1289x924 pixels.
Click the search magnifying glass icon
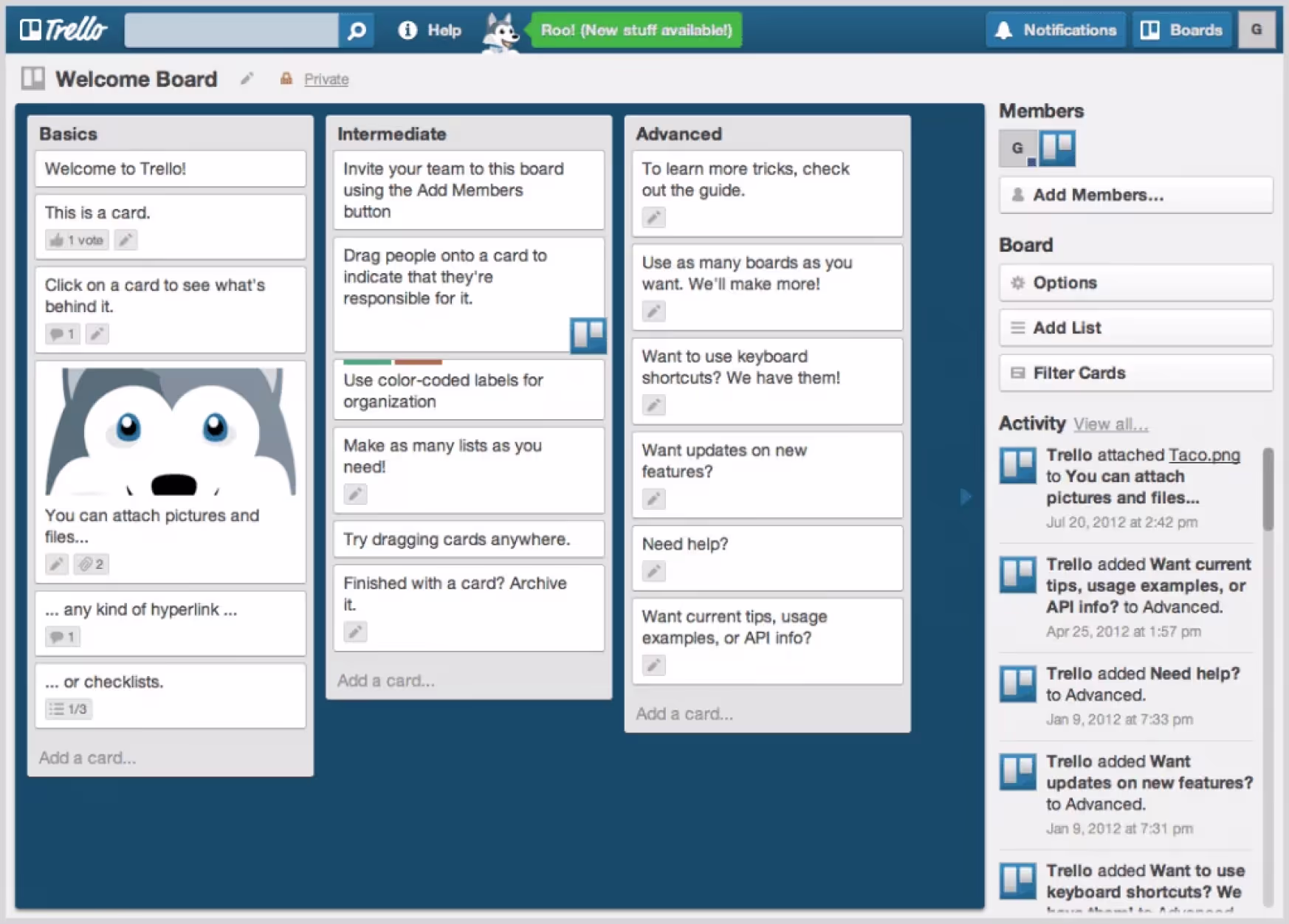357,30
